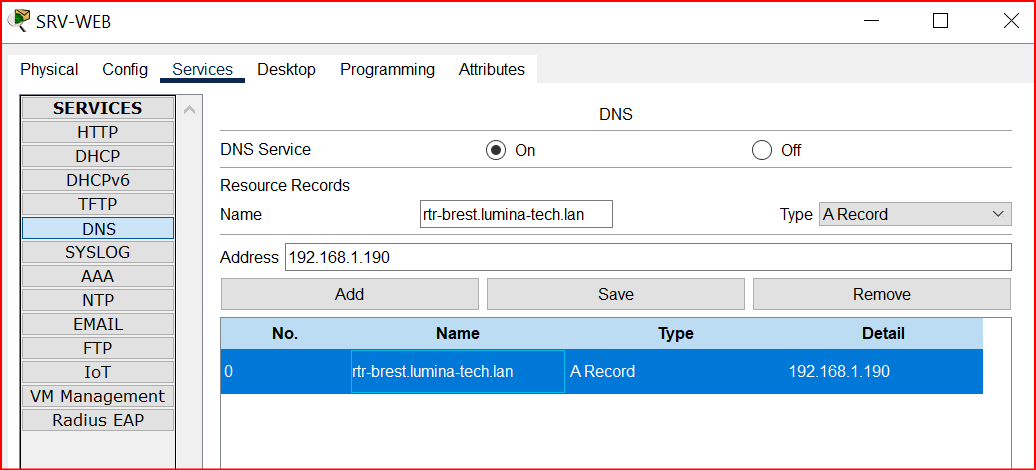Select the DNS service entry

[x=98, y=228]
